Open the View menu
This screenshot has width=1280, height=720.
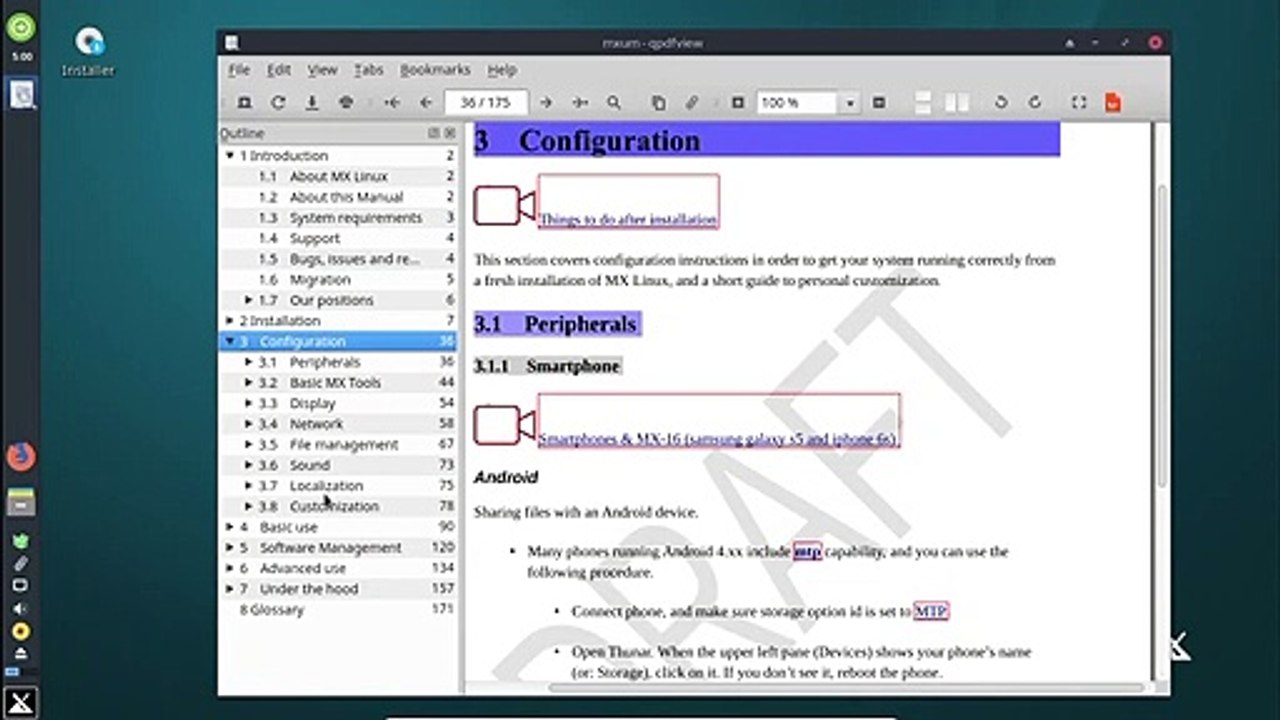pyautogui.click(x=322, y=70)
